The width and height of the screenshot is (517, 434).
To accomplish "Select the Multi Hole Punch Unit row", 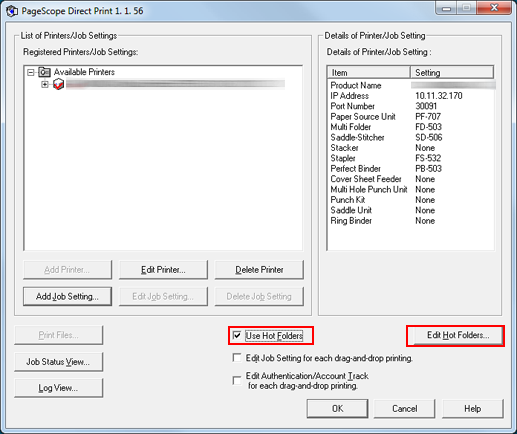I will pos(411,189).
